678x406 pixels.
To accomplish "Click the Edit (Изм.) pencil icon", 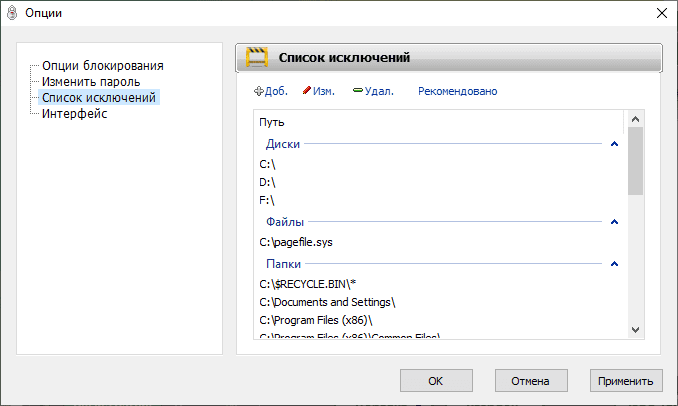I will tap(307, 91).
